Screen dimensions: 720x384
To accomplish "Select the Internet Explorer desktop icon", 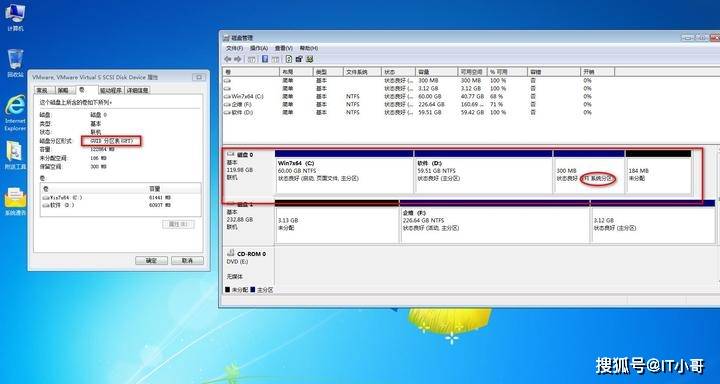I will tap(15, 113).
